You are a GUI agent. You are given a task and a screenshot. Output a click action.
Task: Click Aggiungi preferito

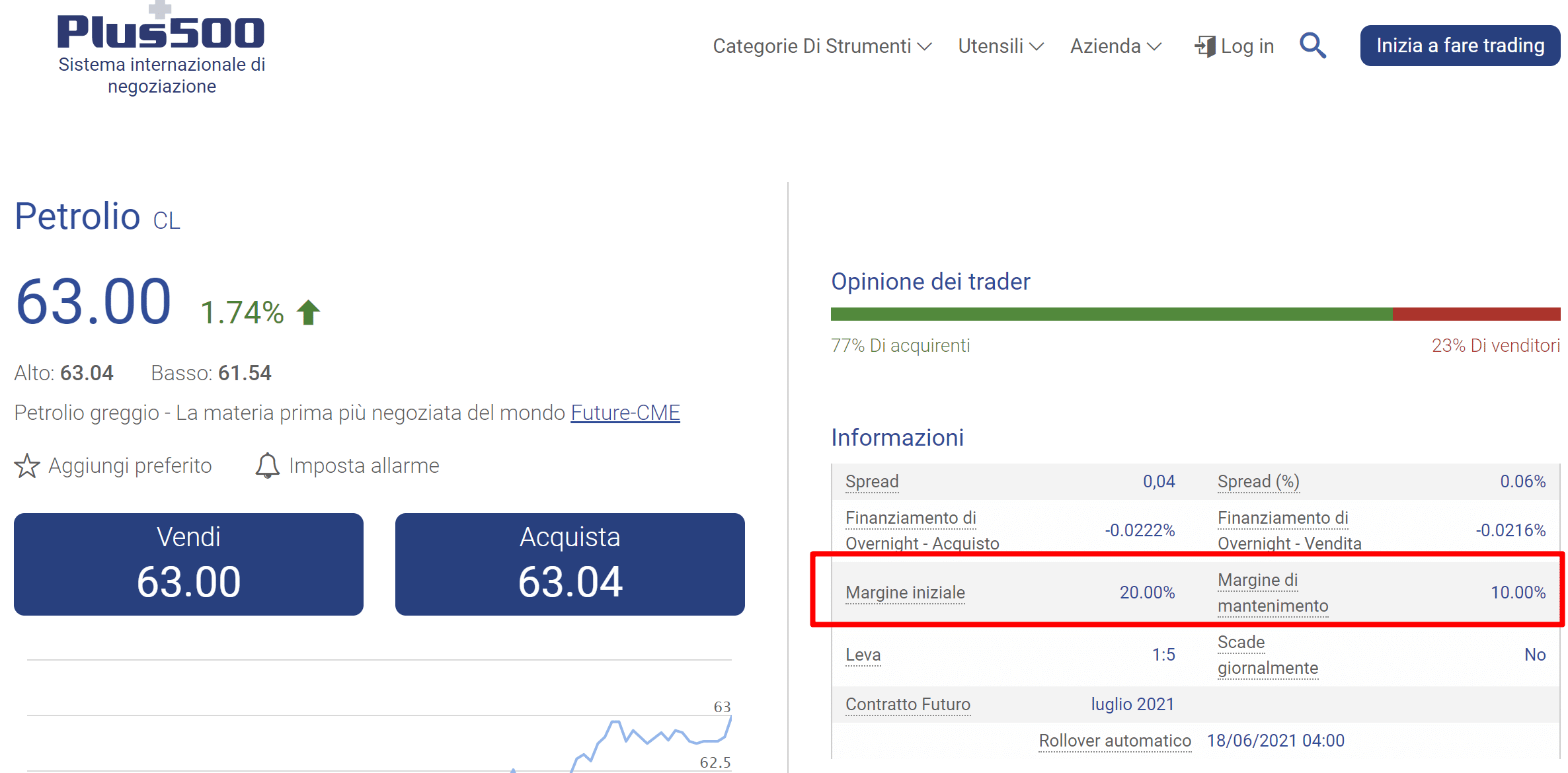coord(113,466)
